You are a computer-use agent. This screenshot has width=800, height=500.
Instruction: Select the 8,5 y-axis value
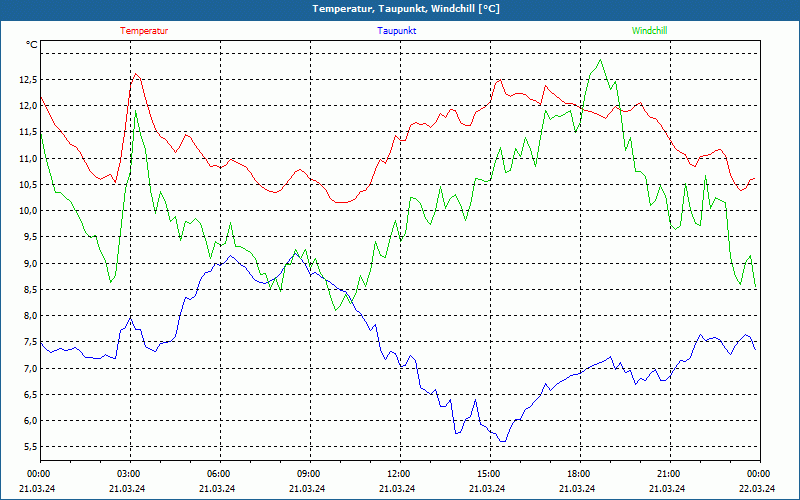click(x=31, y=290)
